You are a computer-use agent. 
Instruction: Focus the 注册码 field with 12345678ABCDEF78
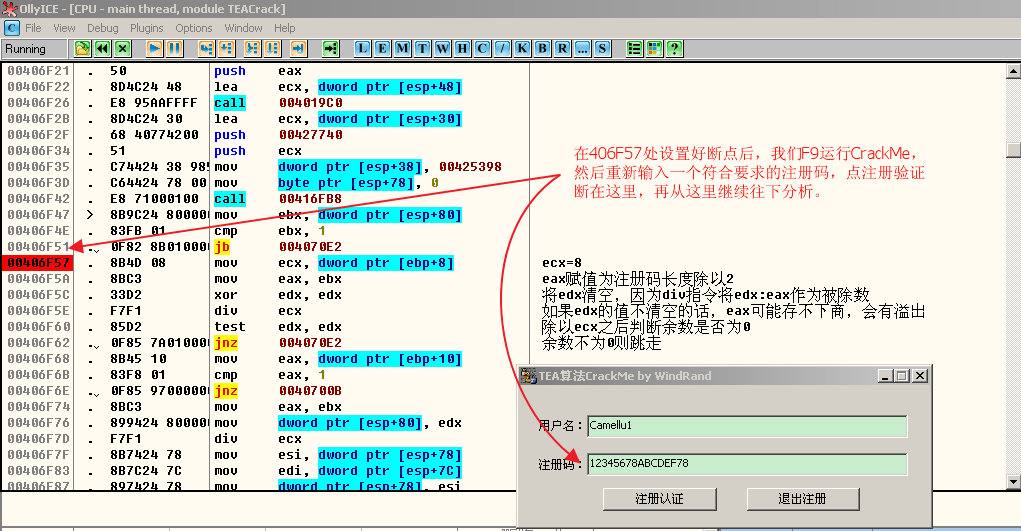pyautogui.click(x=747, y=464)
